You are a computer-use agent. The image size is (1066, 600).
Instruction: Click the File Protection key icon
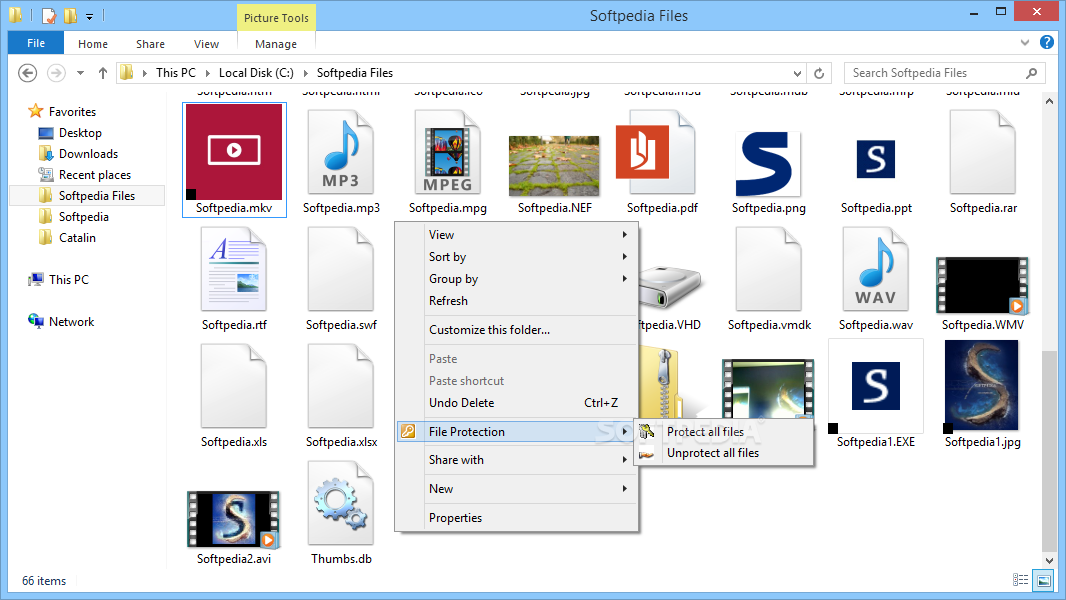pos(408,431)
